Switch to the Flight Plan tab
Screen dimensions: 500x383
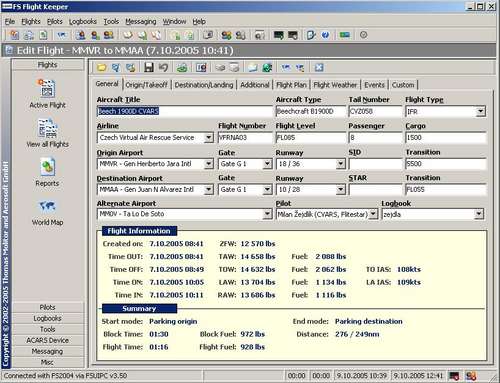tap(291, 85)
